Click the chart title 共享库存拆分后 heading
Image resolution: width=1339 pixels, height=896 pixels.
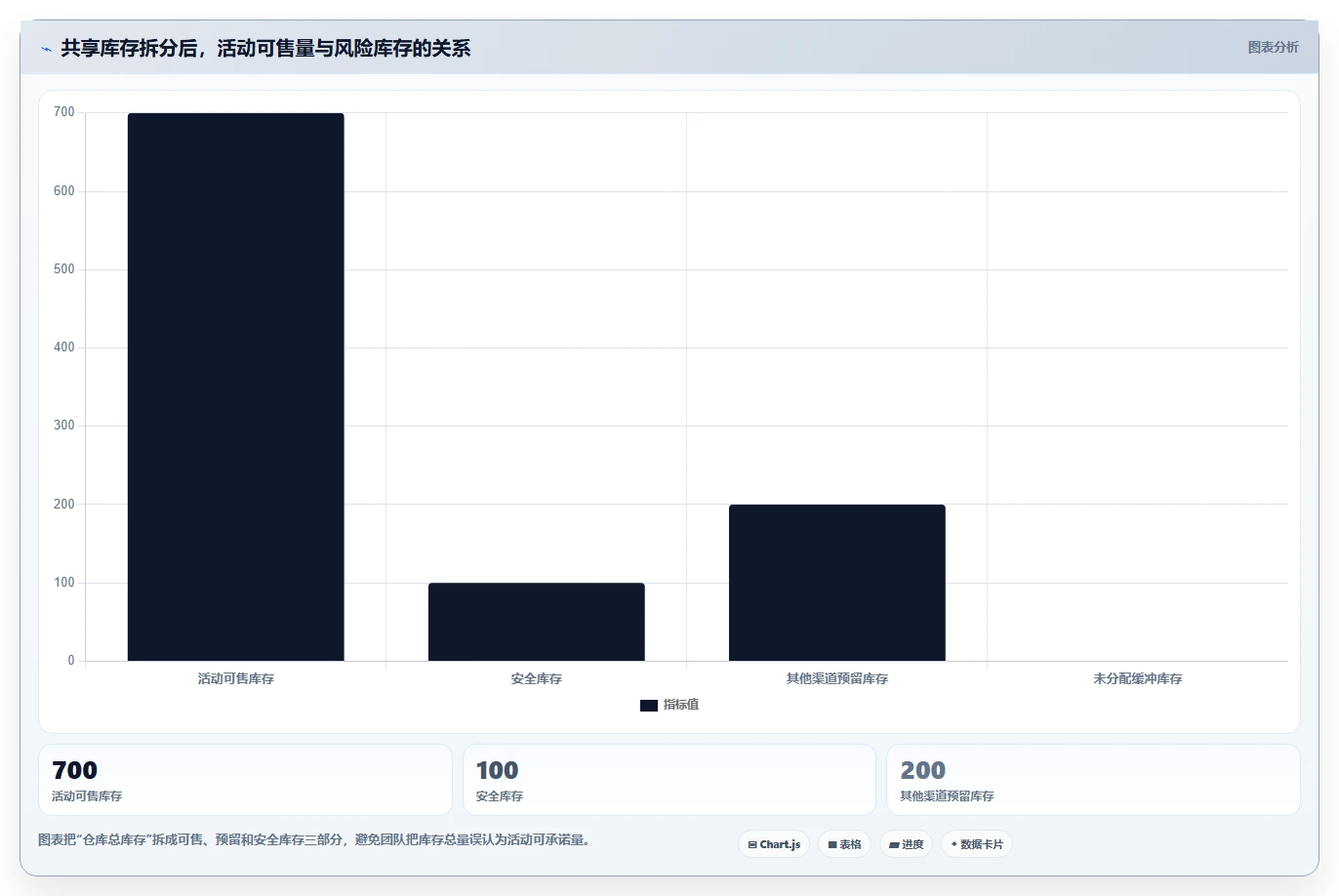click(x=265, y=48)
